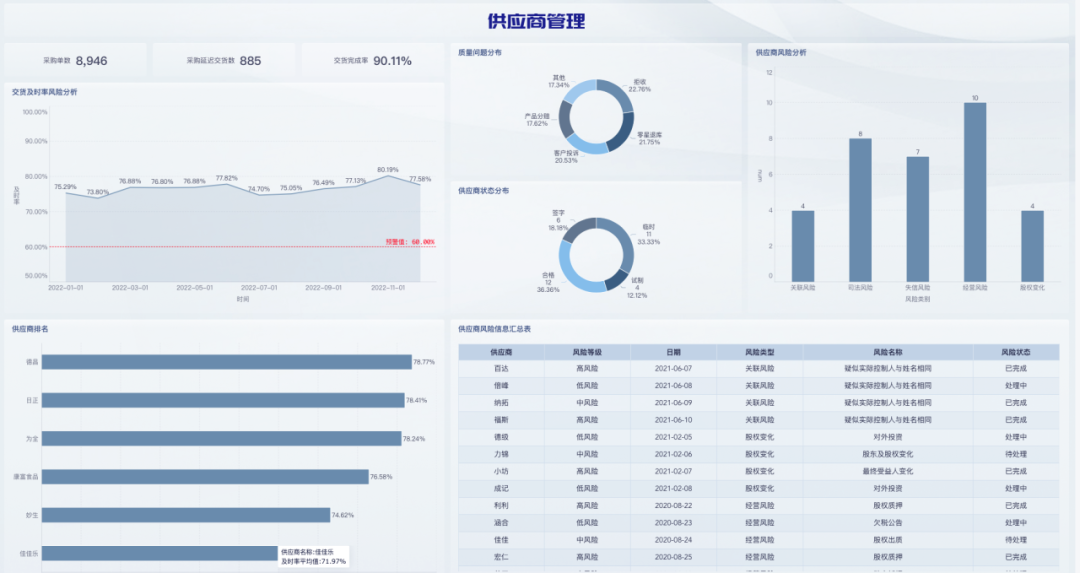The image size is (1080, 573).
Task: Click the 失信风险 bar with value 7
Action: click(917, 218)
